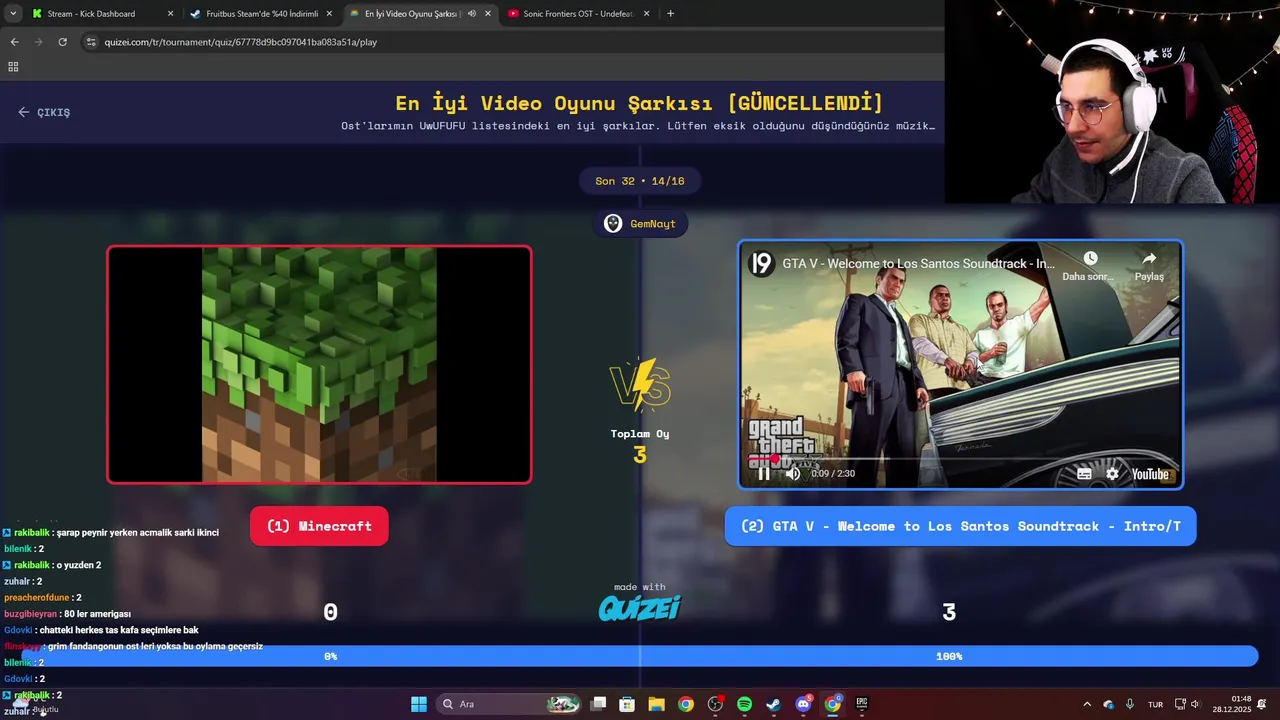Click the Son 32 • 14/16 round indicator
The height and width of the screenshot is (720, 1280).
[640, 181]
